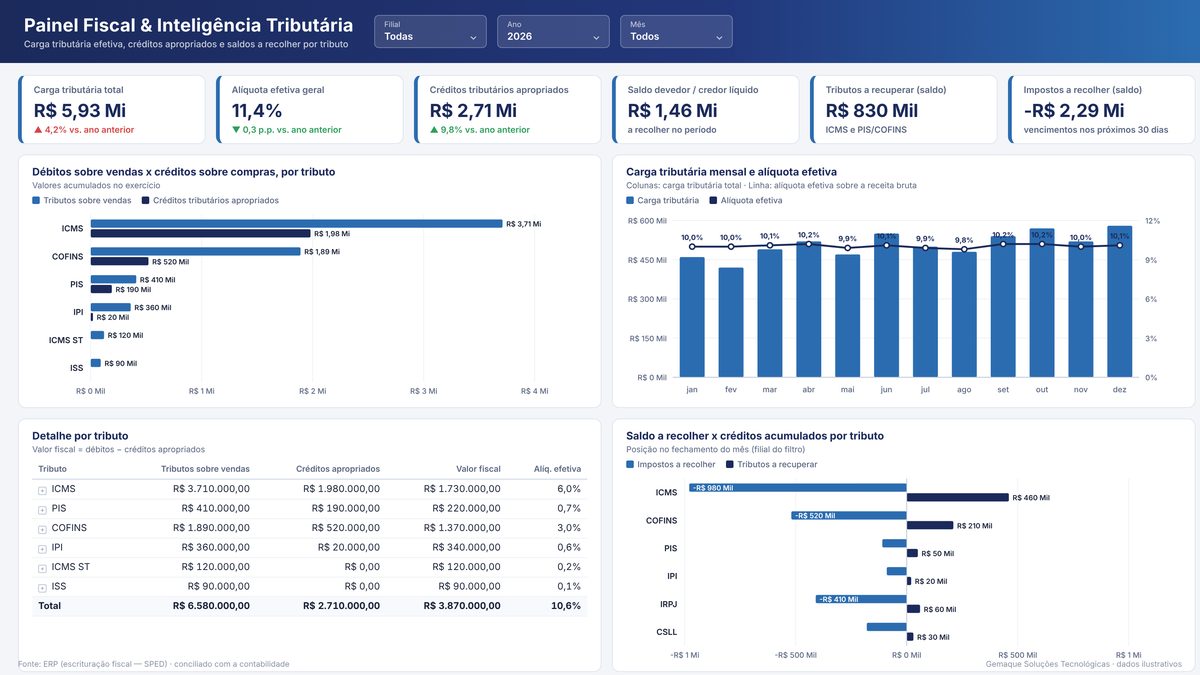Screen dimensions: 1200x675
Task: Select Saldo devedor value R$ 1,46 Mi
Action: 672,110
